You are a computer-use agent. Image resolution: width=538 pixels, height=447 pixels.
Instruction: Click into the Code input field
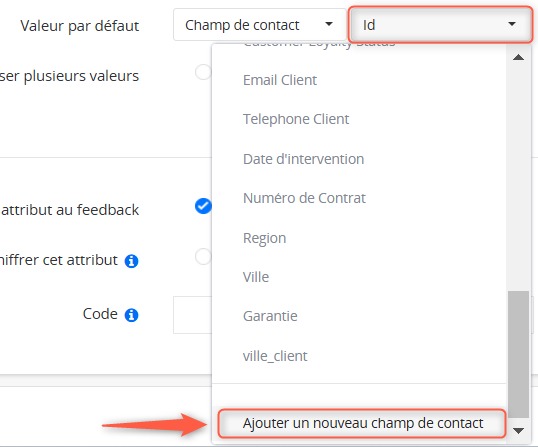tap(192, 315)
